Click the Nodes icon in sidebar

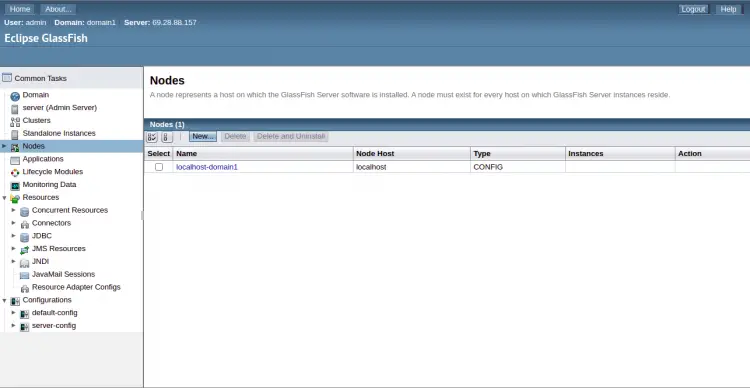(15, 147)
